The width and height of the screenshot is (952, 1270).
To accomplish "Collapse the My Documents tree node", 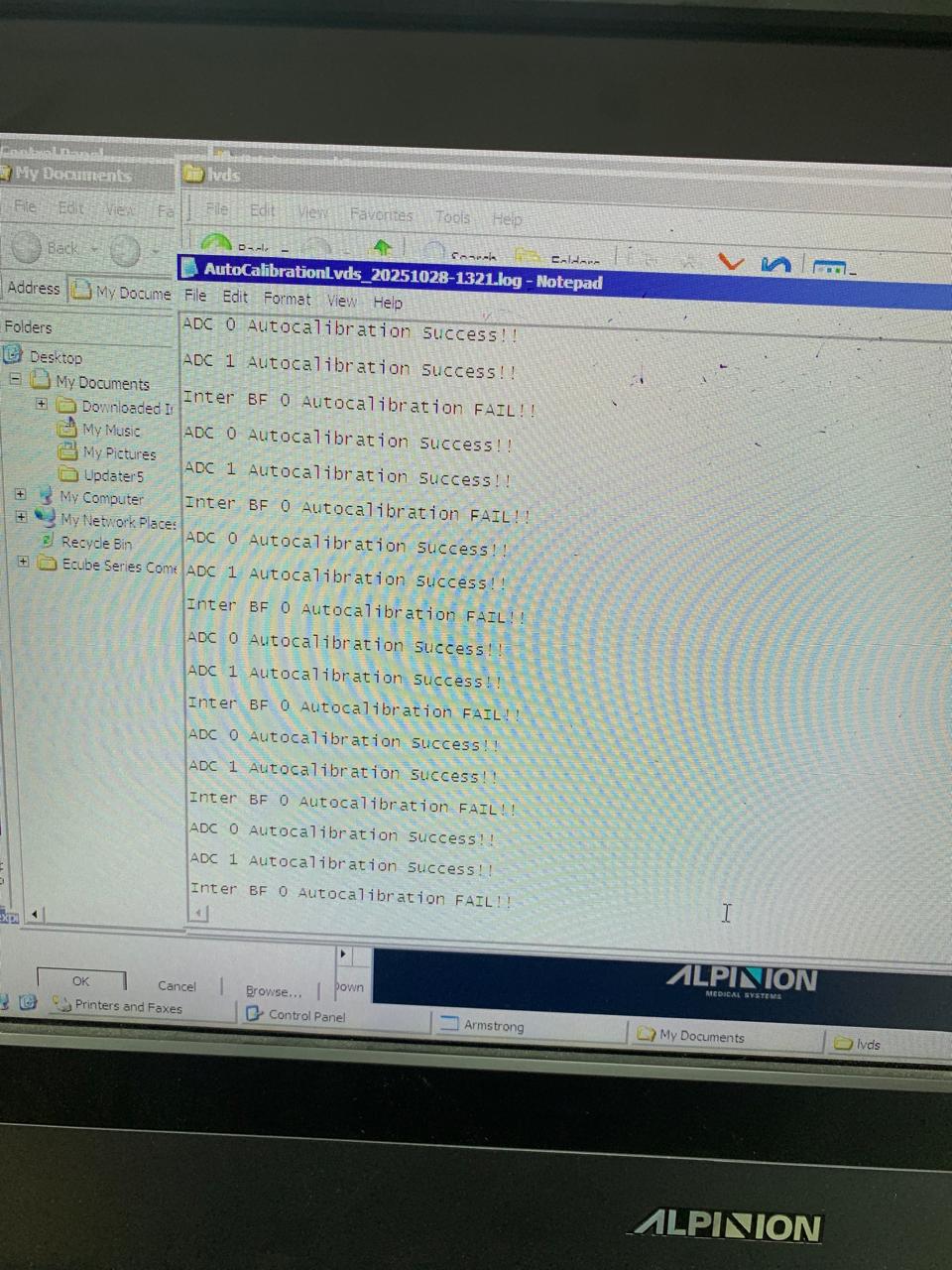I will (x=16, y=379).
